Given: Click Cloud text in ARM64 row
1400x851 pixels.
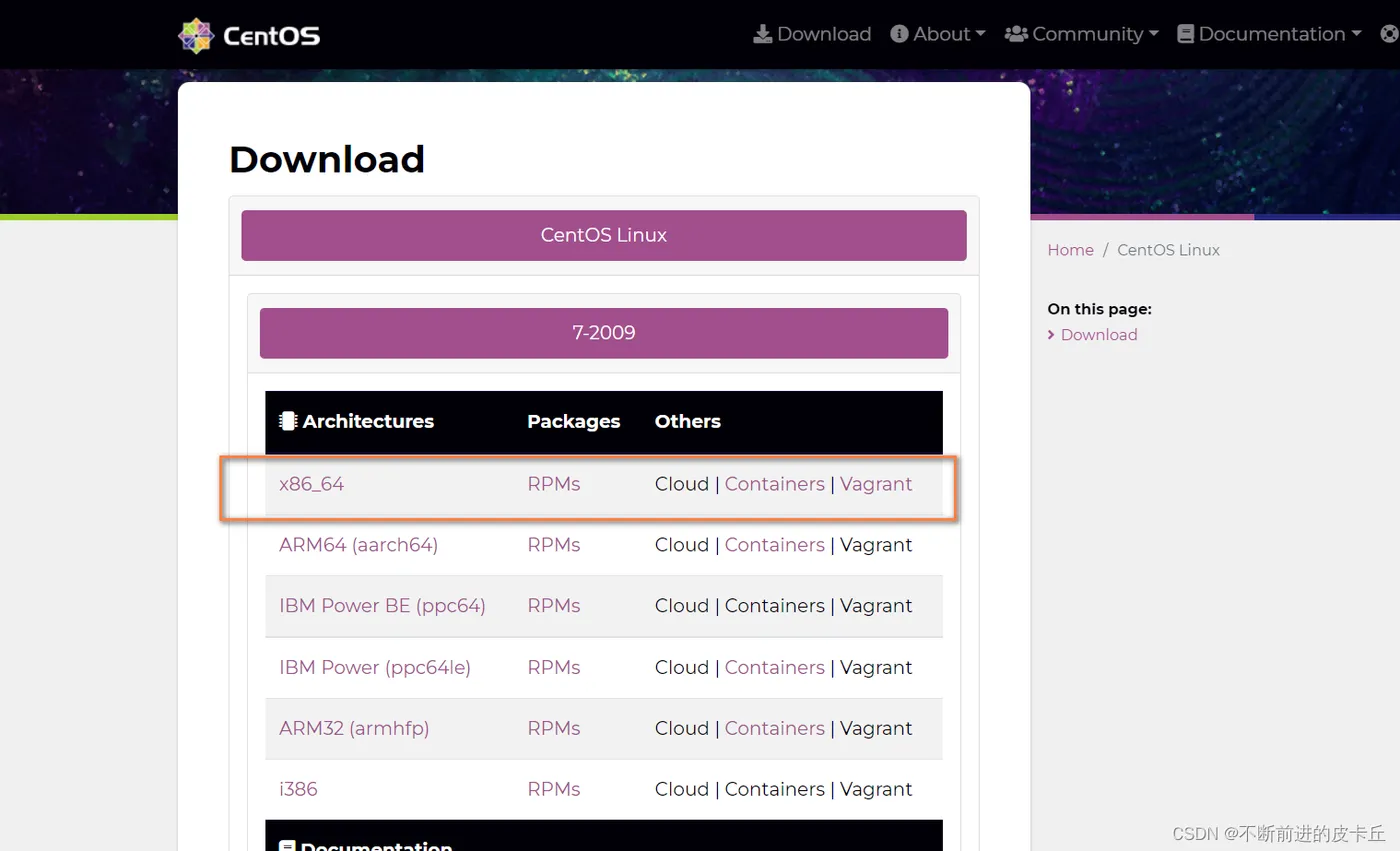Looking at the screenshot, I should pos(682,545).
